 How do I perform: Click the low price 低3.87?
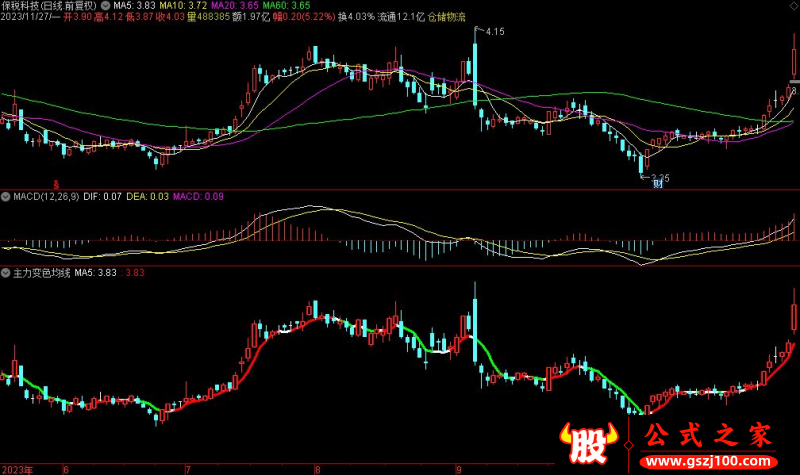coord(140,17)
